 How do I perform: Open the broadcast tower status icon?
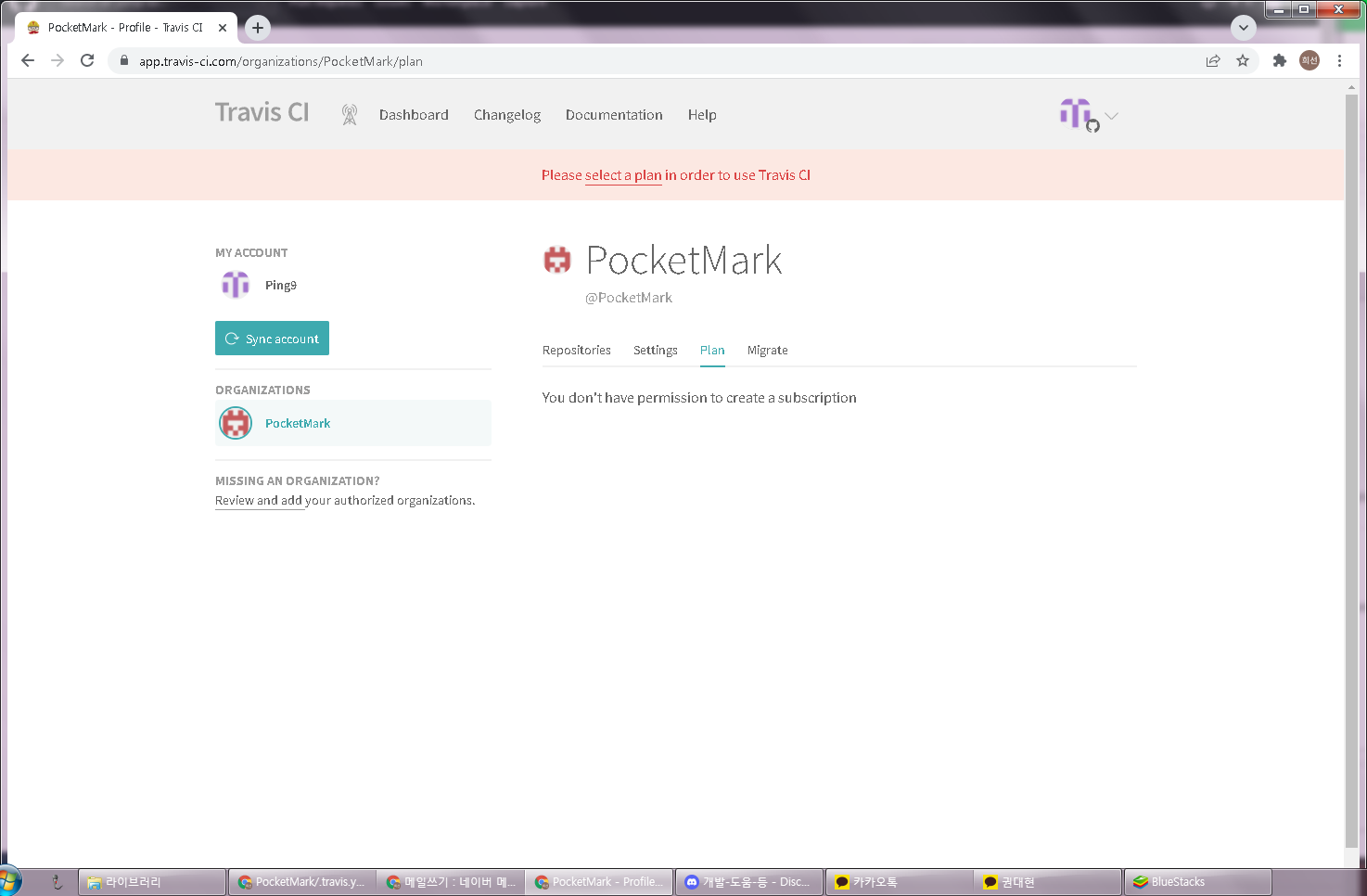(x=350, y=114)
